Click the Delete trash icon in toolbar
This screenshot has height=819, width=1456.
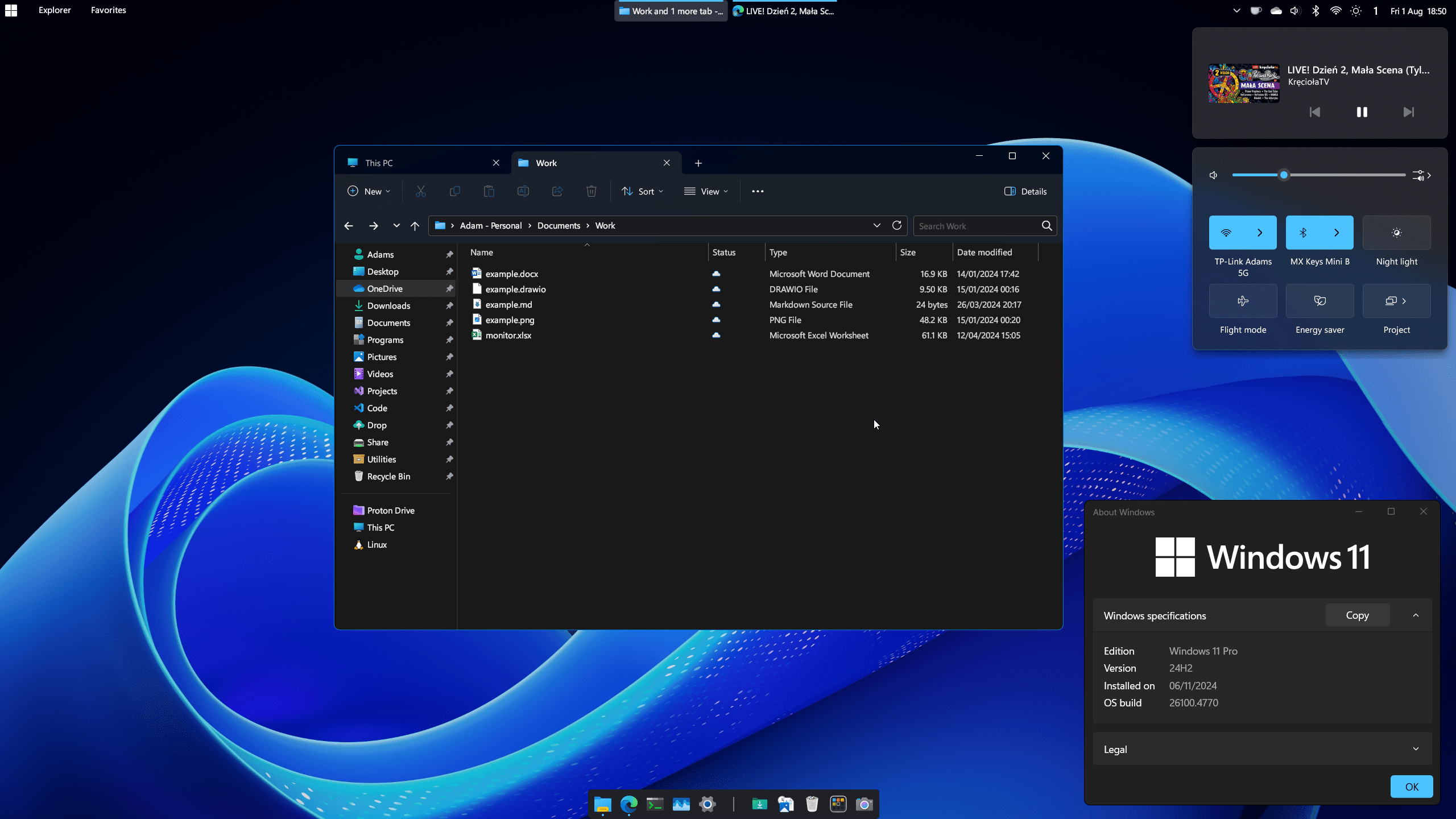(591, 191)
